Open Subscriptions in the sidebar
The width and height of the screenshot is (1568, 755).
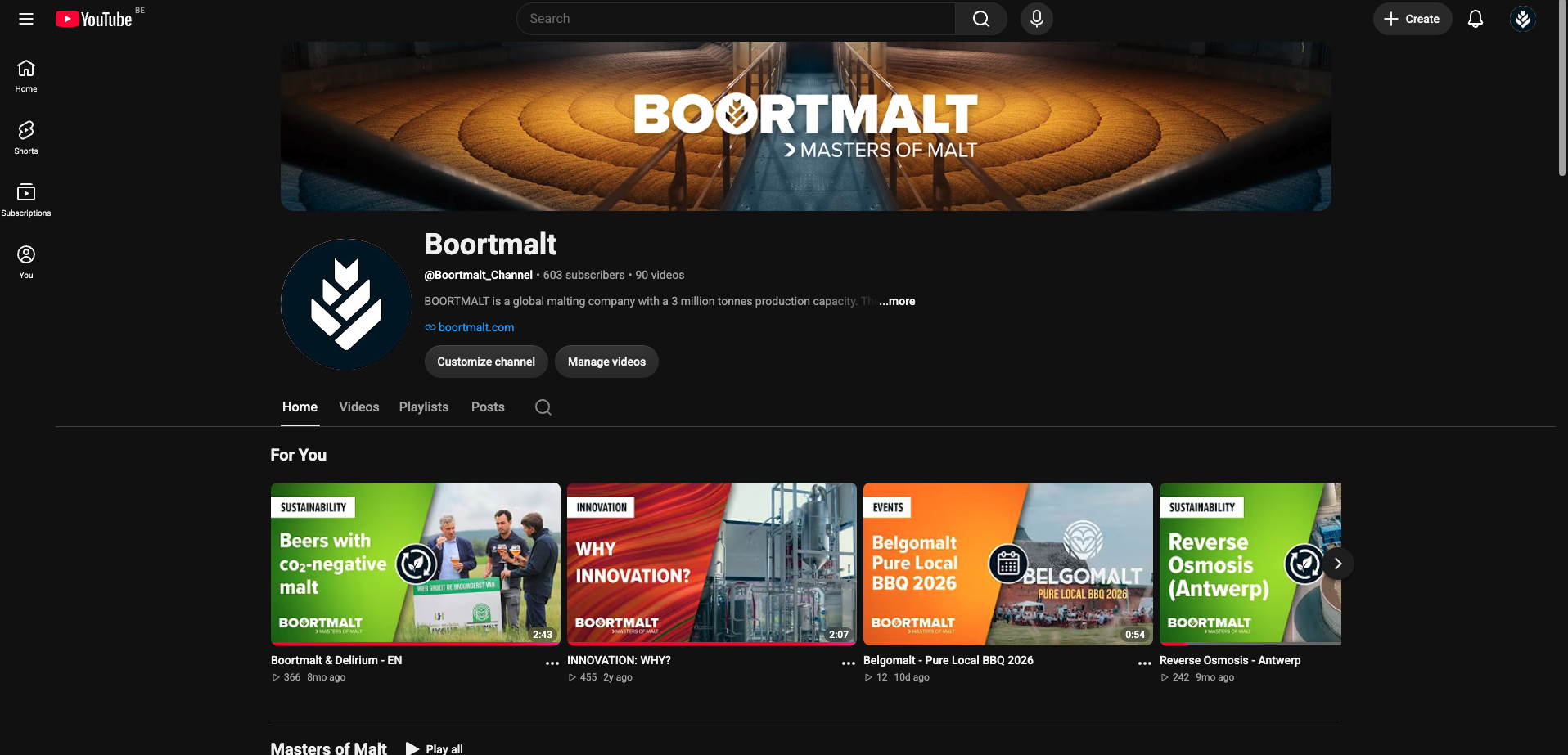(26, 200)
